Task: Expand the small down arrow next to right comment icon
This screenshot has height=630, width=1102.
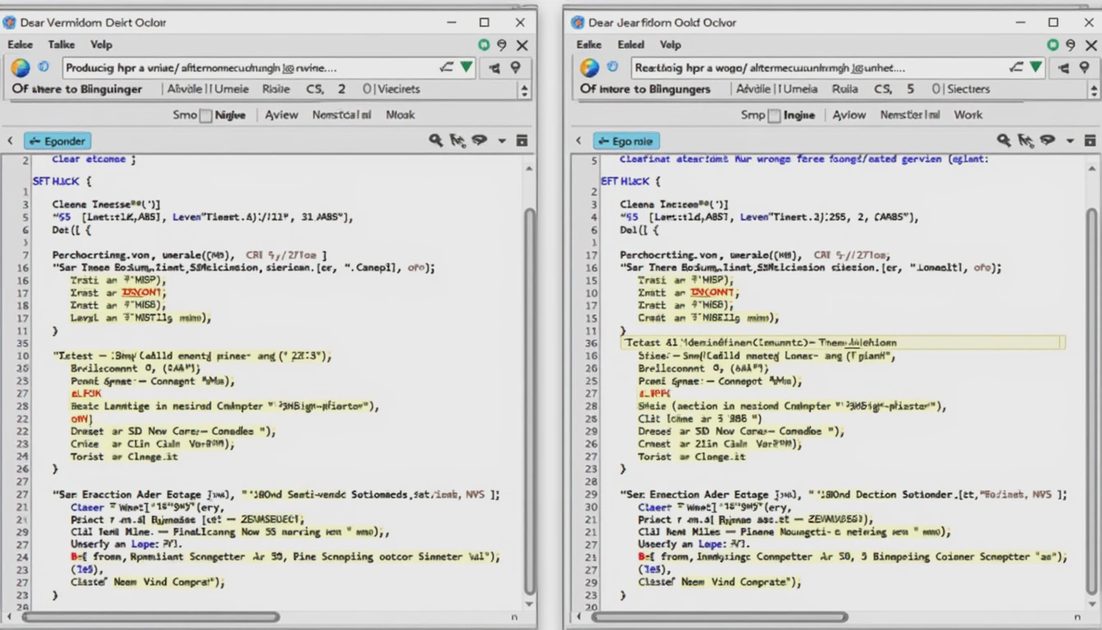Action: click(x=1070, y=141)
